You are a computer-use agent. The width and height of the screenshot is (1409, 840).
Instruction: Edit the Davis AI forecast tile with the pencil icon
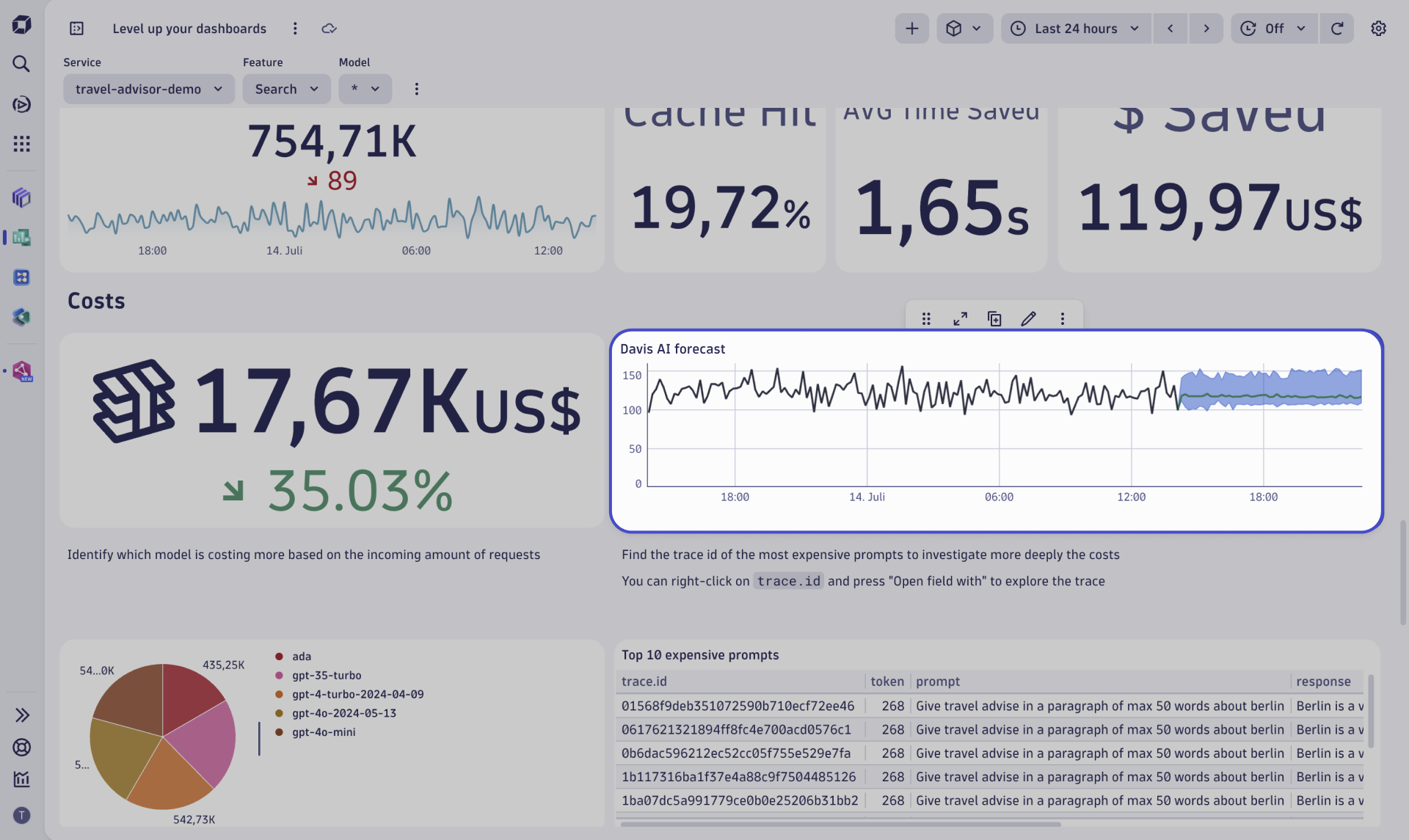[x=1028, y=318]
